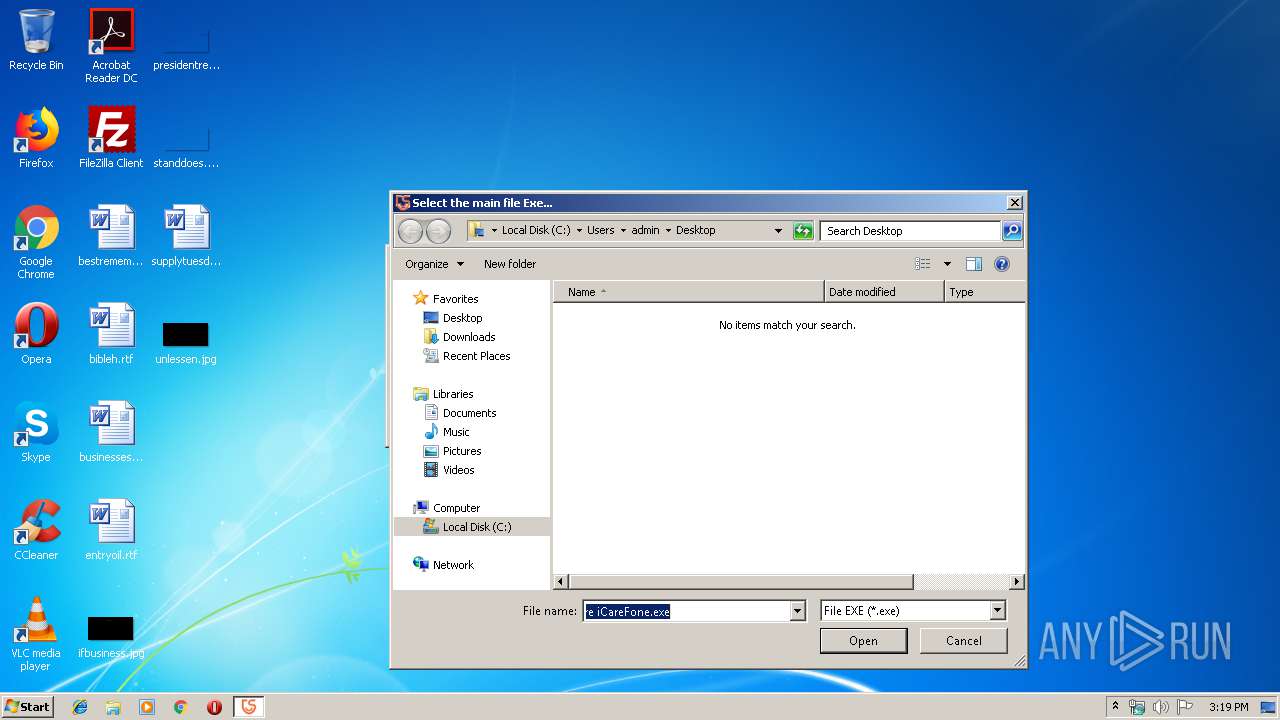1280x720 pixels.
Task: Open Windows Media Player from taskbar
Action: 147,707
